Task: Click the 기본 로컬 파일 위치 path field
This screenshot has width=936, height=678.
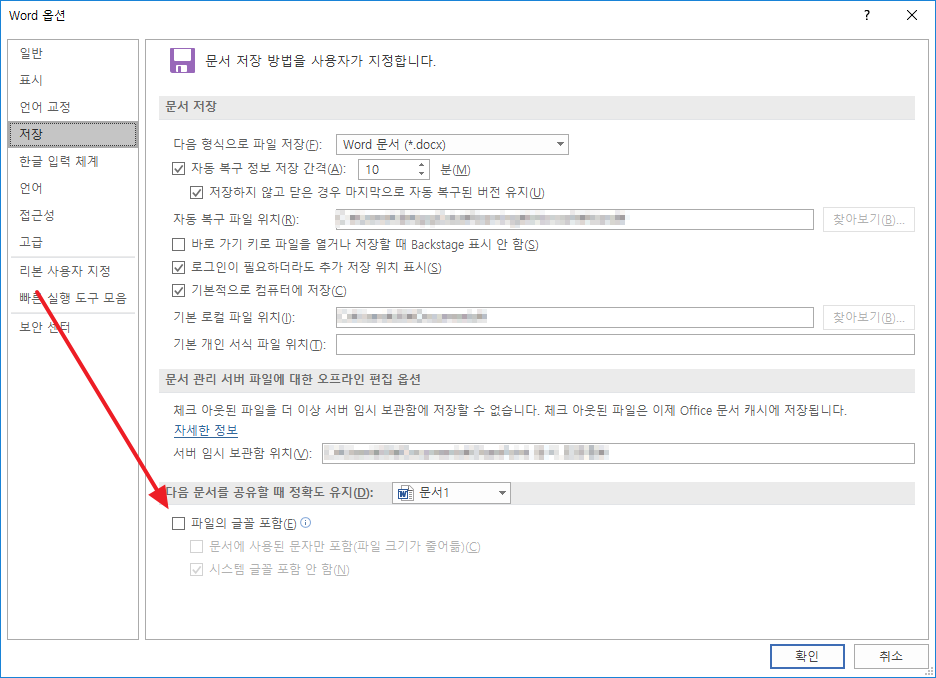Action: coord(574,318)
